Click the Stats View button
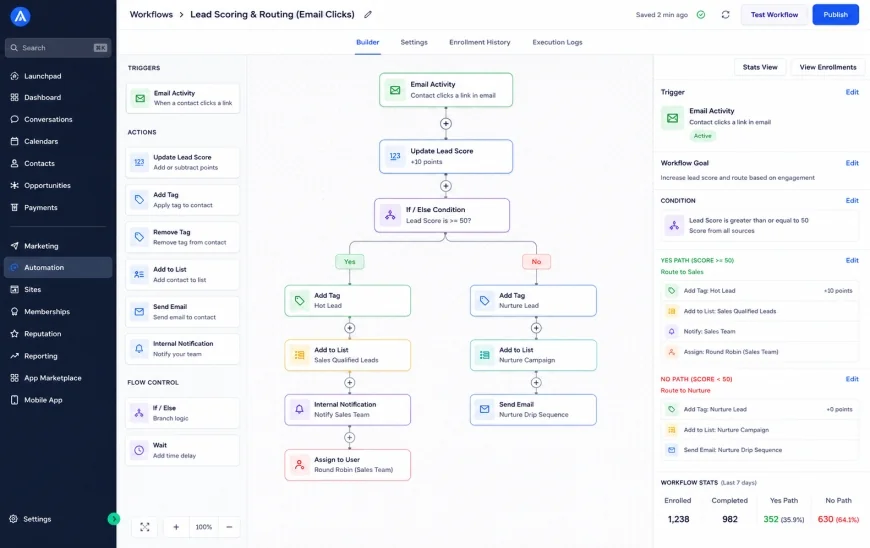This screenshot has height=548, width=870. coord(760,67)
